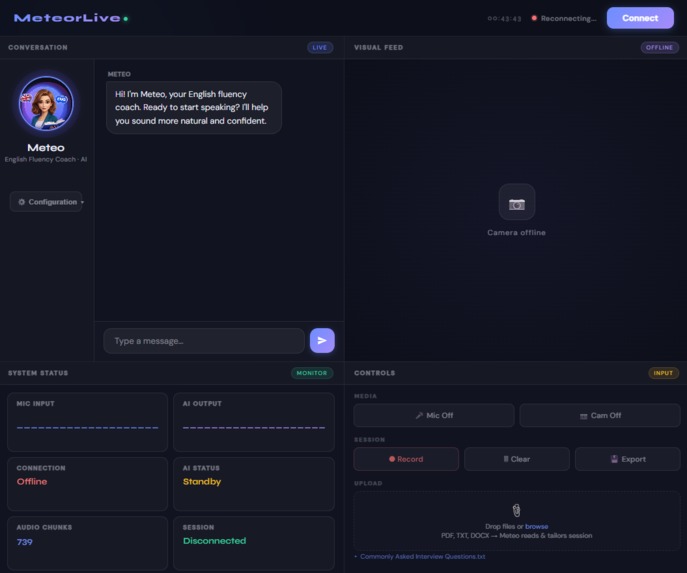The image size is (687, 573).
Task: Click the camera icon on Cam Off
Action: coord(584,416)
